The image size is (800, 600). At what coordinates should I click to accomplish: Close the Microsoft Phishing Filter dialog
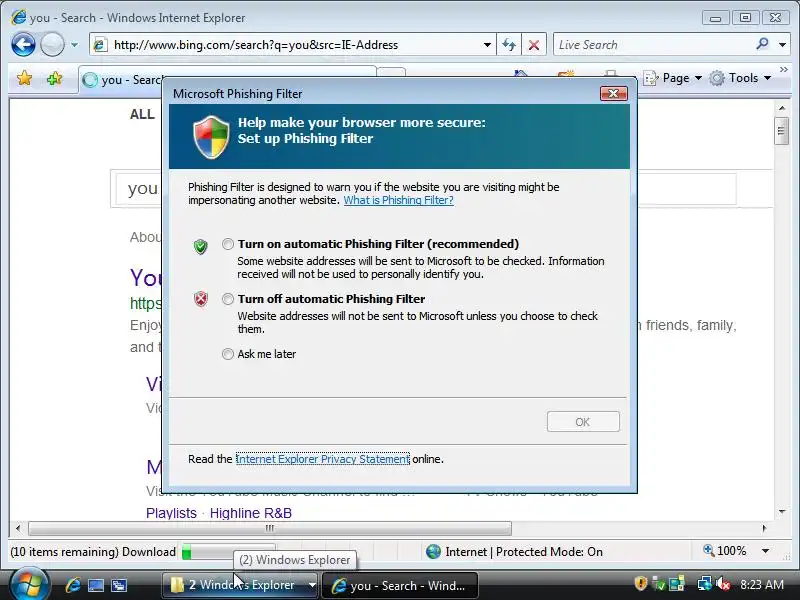coord(613,93)
